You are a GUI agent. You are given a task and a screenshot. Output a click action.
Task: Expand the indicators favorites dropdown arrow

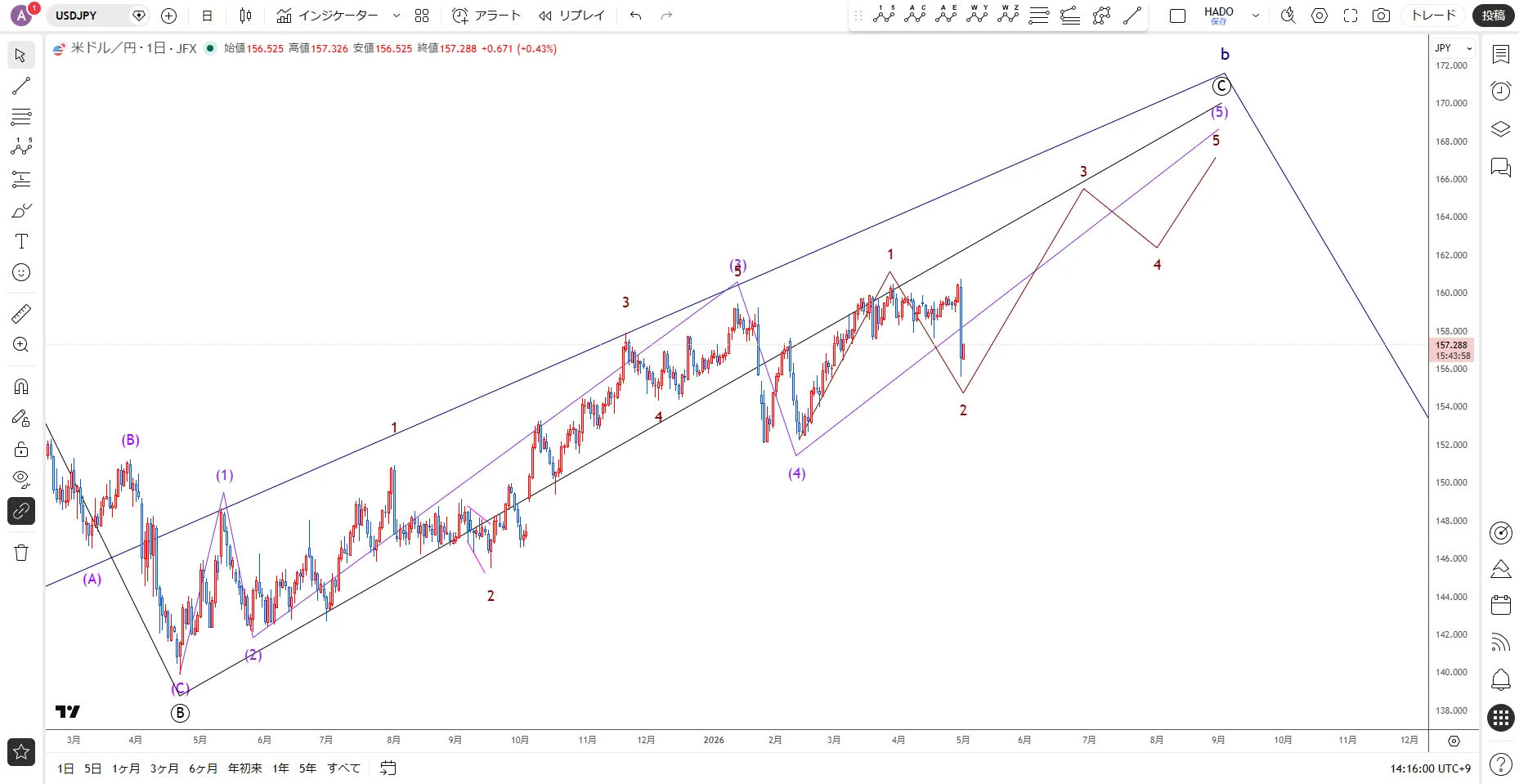pyautogui.click(x=397, y=16)
